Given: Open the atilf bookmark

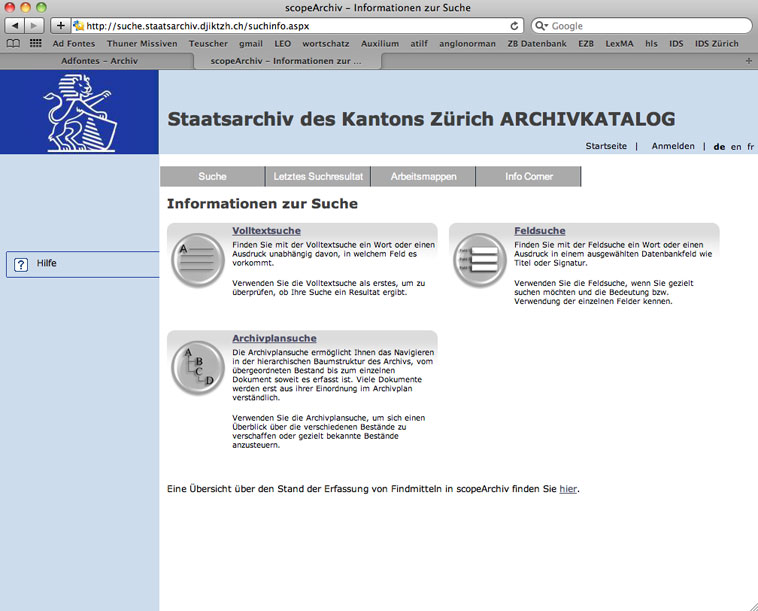Looking at the screenshot, I should coord(419,44).
